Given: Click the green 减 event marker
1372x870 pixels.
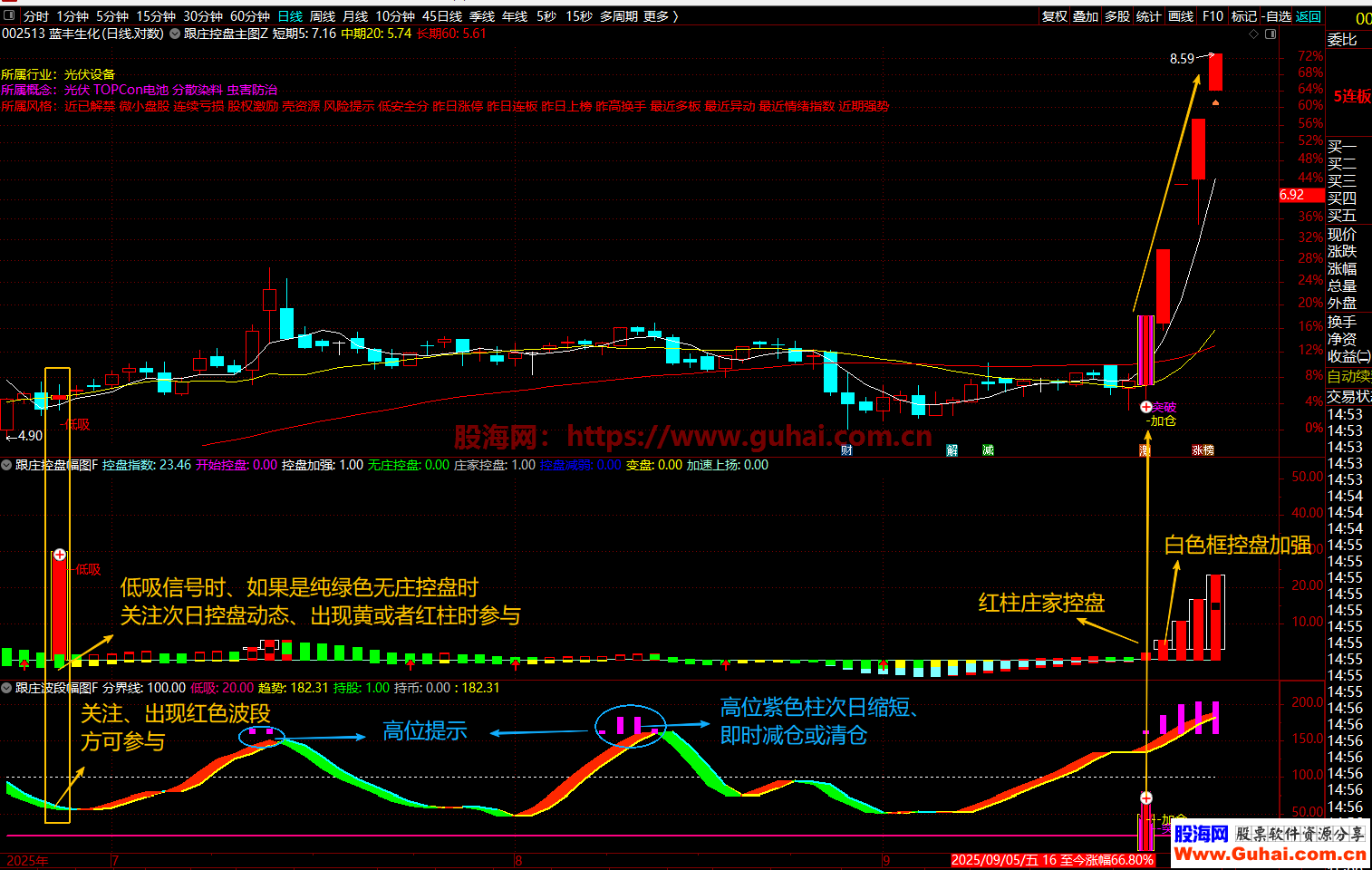Looking at the screenshot, I should point(988,450).
